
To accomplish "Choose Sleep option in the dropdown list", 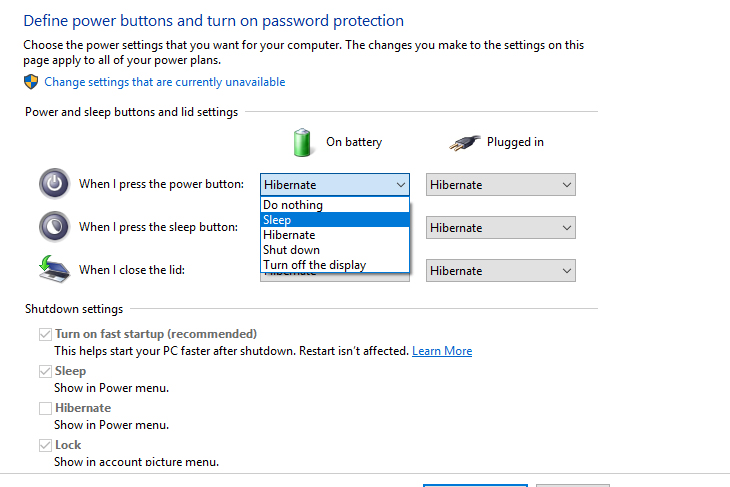I will pos(277,220).
